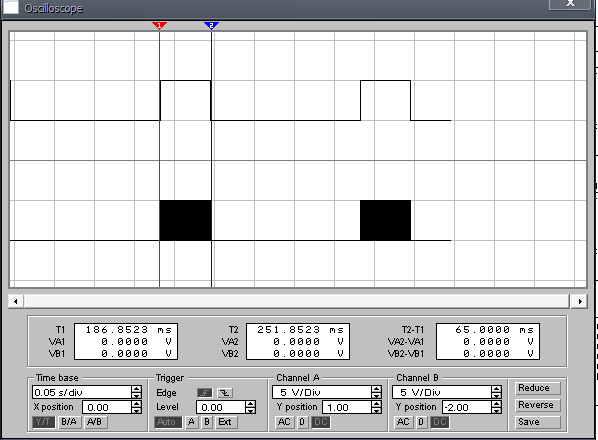Increase Channel B volts per division
The height and width of the screenshot is (440, 598).
point(496,389)
